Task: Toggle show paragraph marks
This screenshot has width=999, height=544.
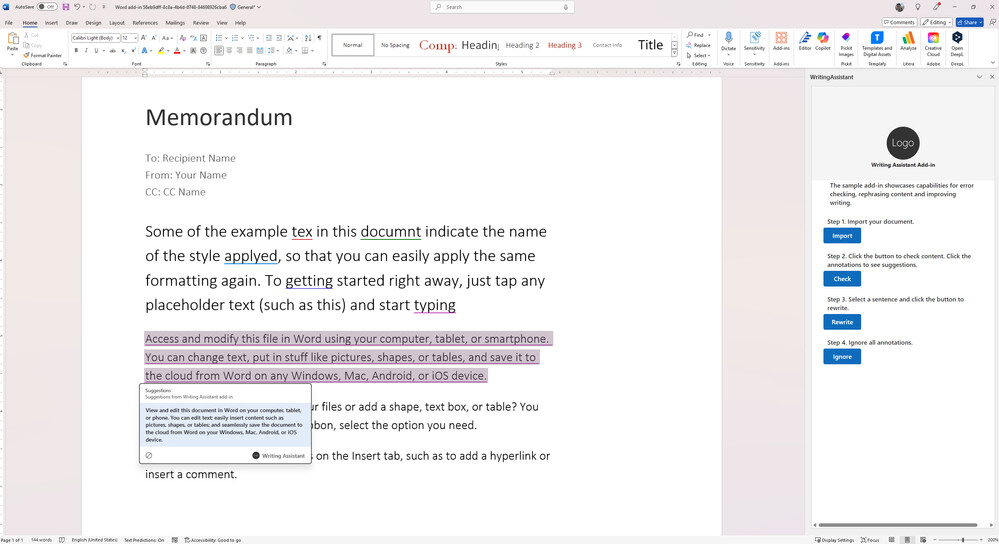Action: [319, 38]
